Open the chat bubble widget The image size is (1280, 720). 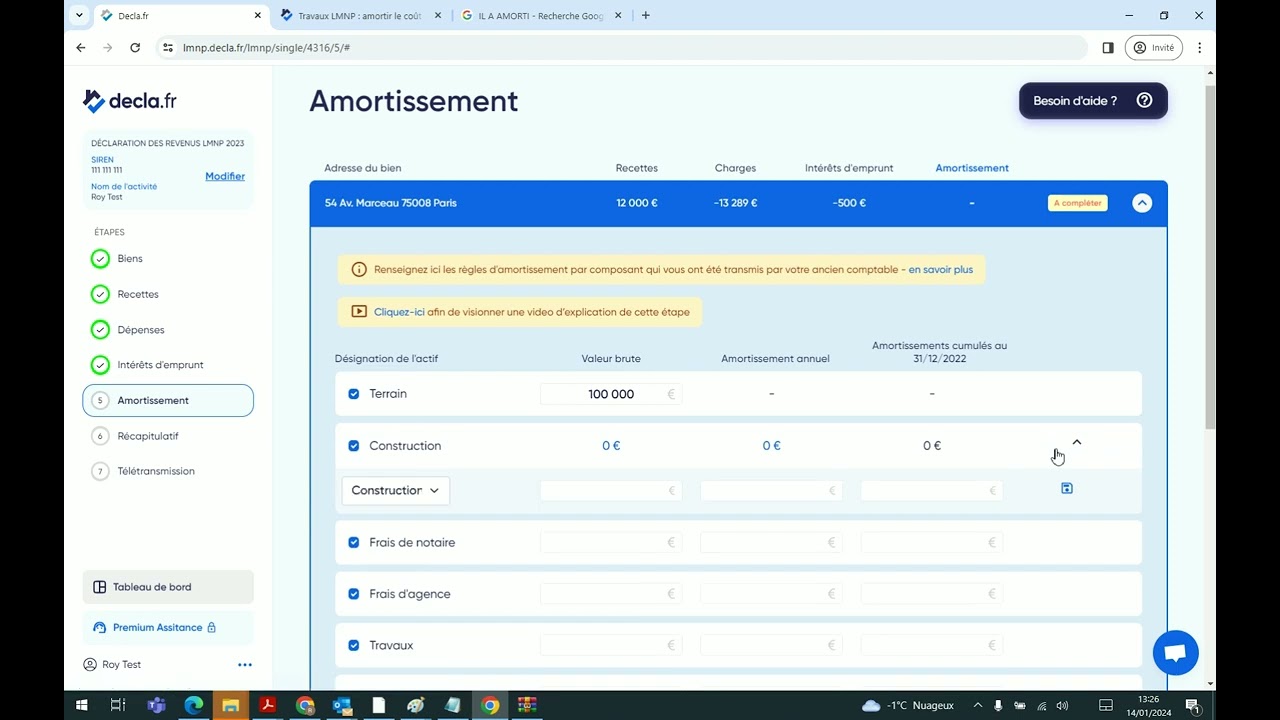click(x=1175, y=653)
